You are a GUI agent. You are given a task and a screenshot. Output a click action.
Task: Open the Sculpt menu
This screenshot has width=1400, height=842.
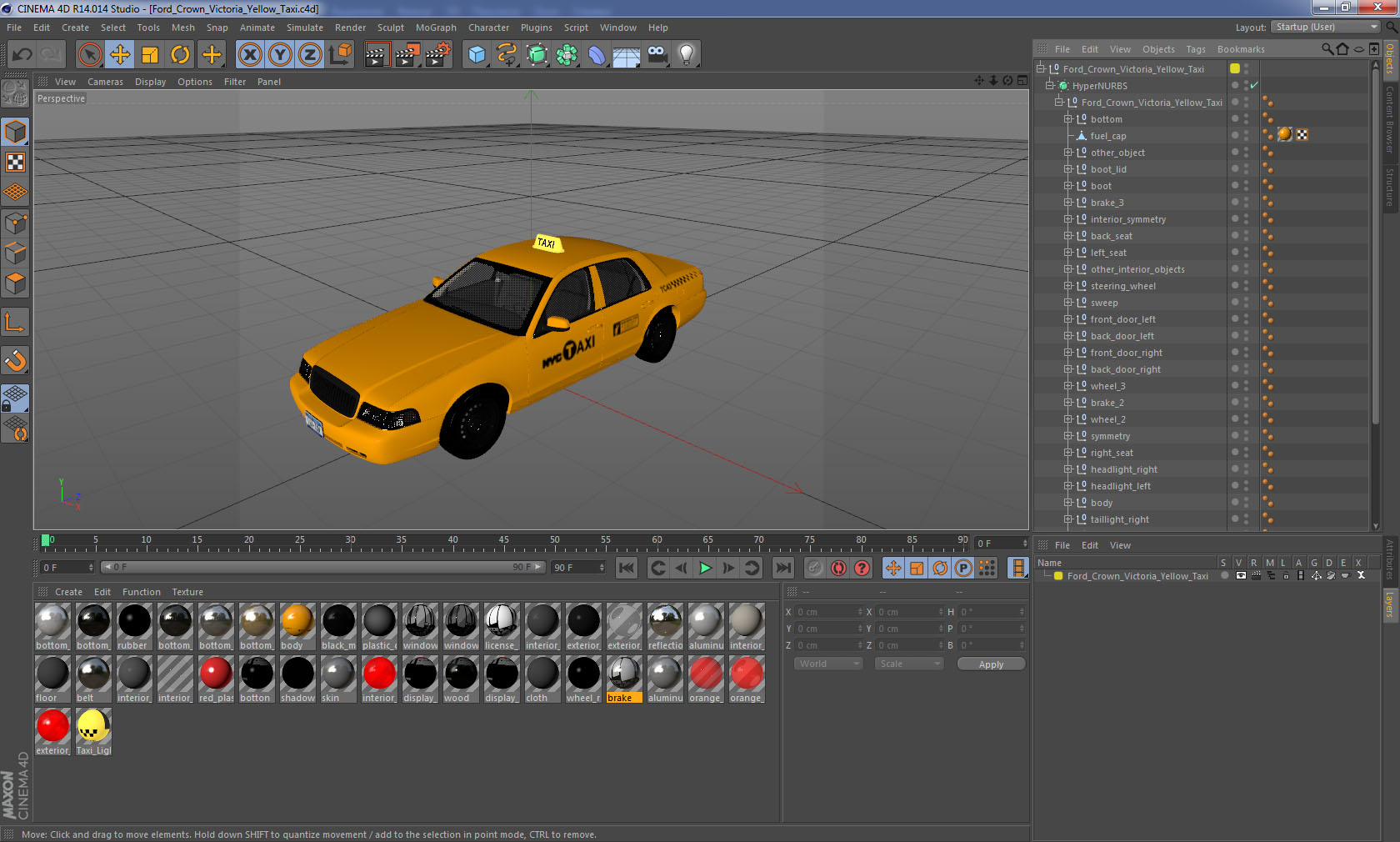390,28
